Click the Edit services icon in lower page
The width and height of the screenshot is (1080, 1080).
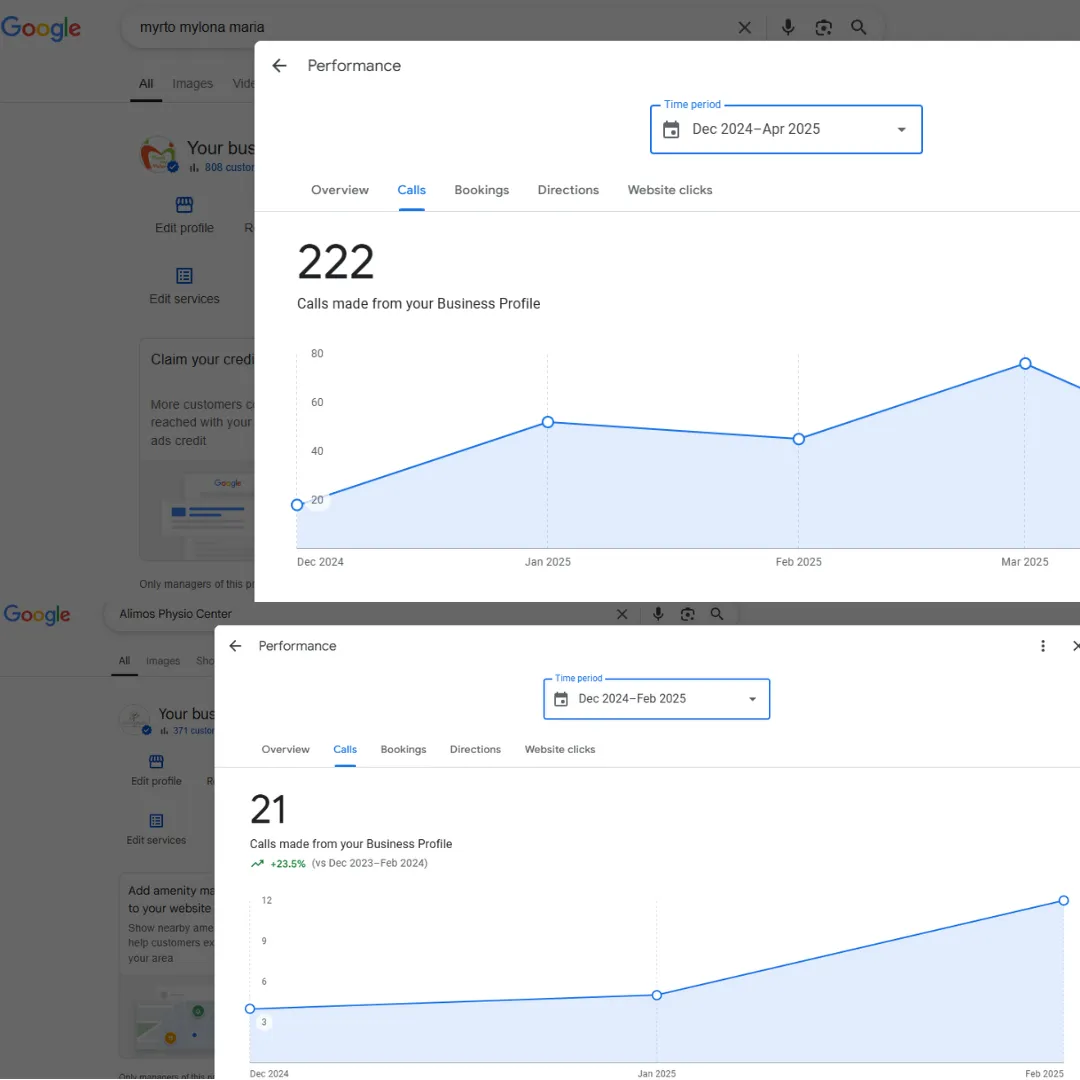pos(156,820)
